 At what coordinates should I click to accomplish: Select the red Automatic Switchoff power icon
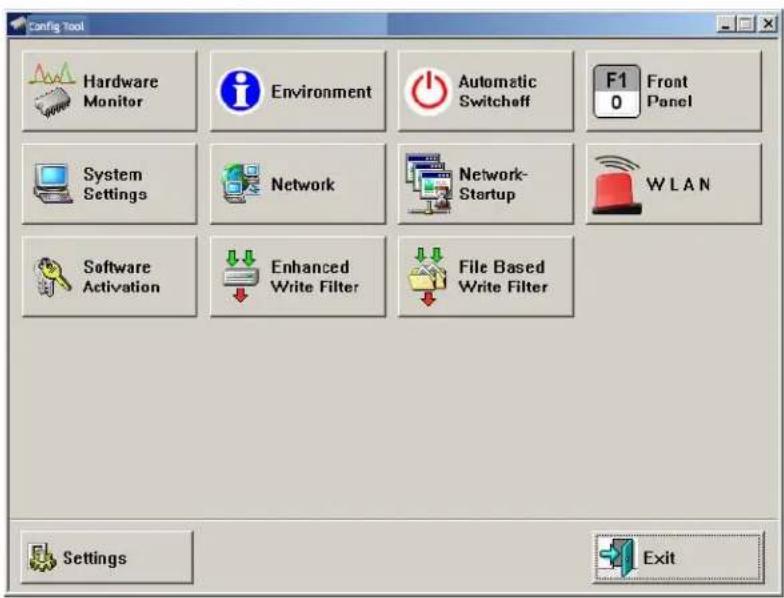tap(428, 92)
